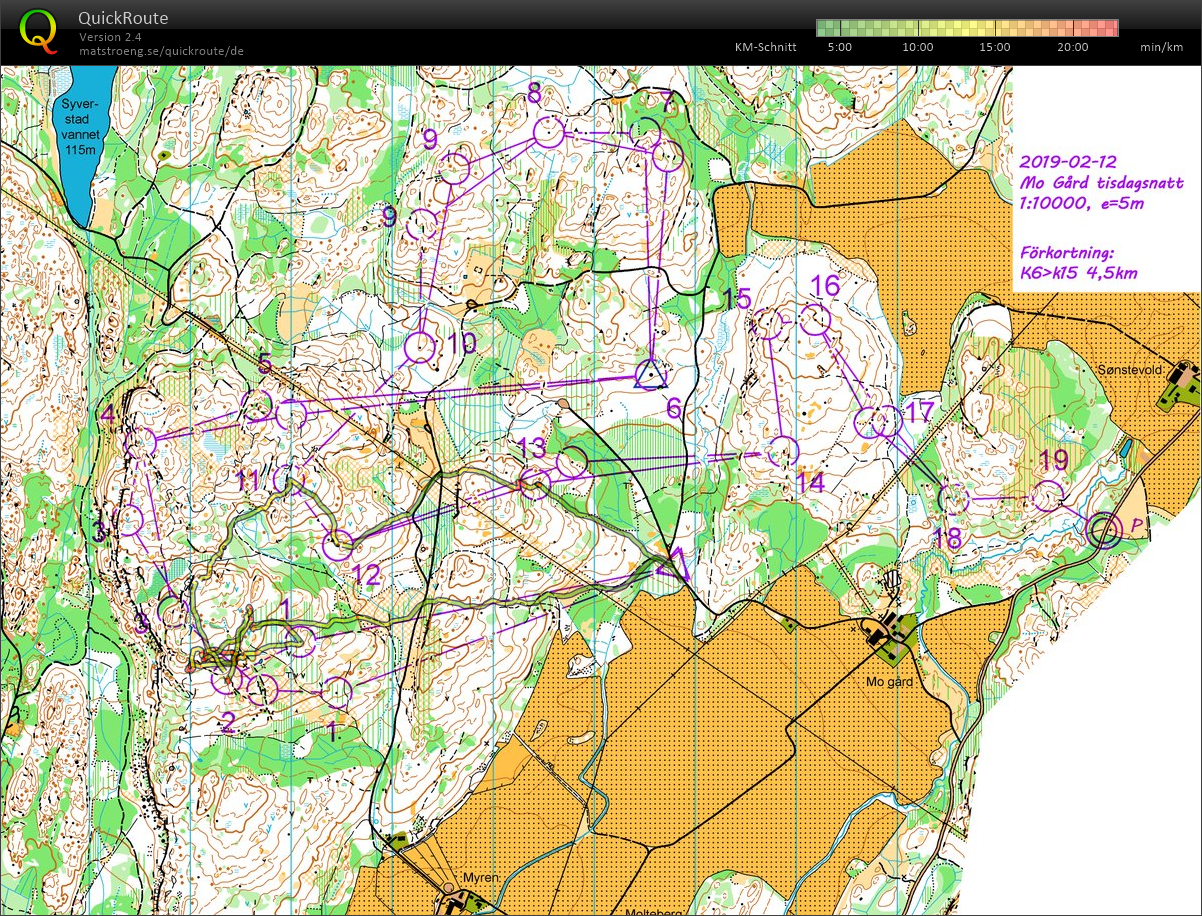
Task: Click the QuickRoute logo icon
Action: point(39,30)
